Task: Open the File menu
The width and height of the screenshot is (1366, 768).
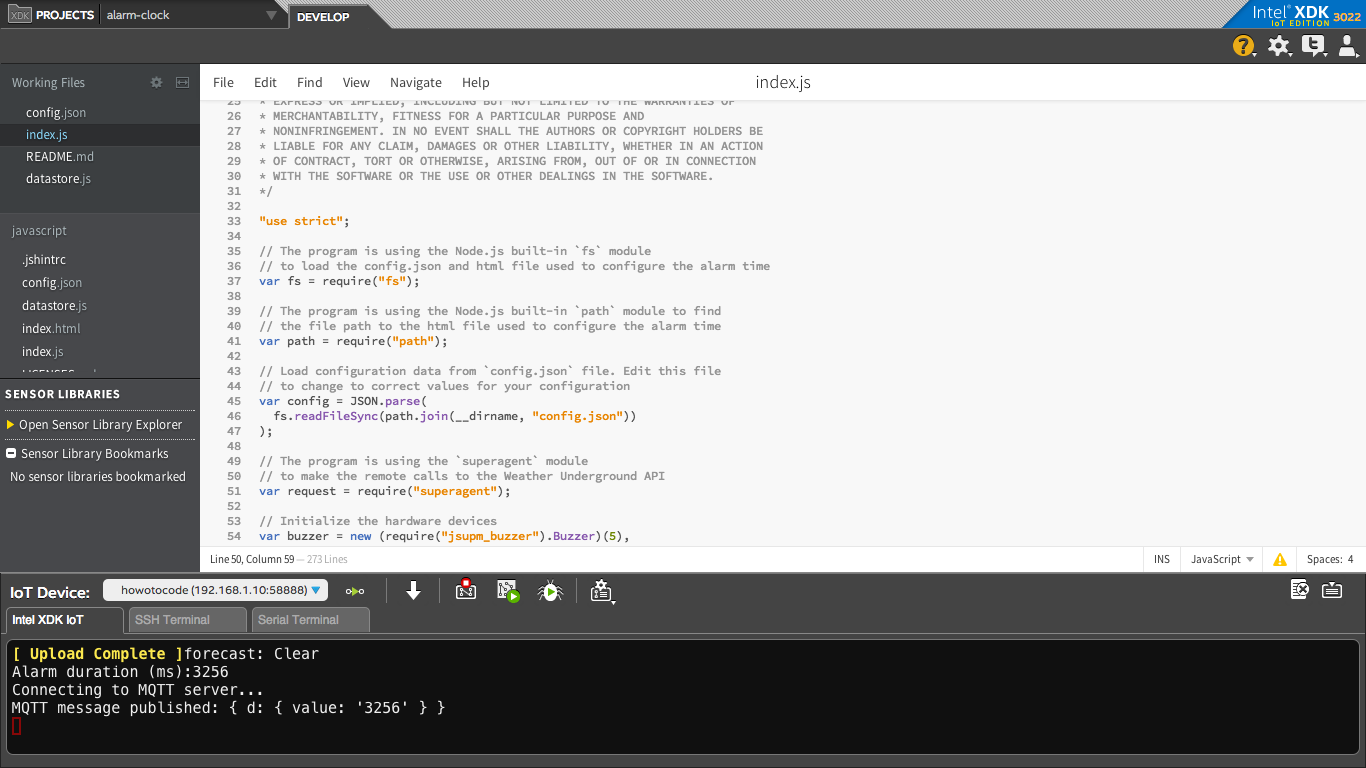Action: [x=223, y=82]
